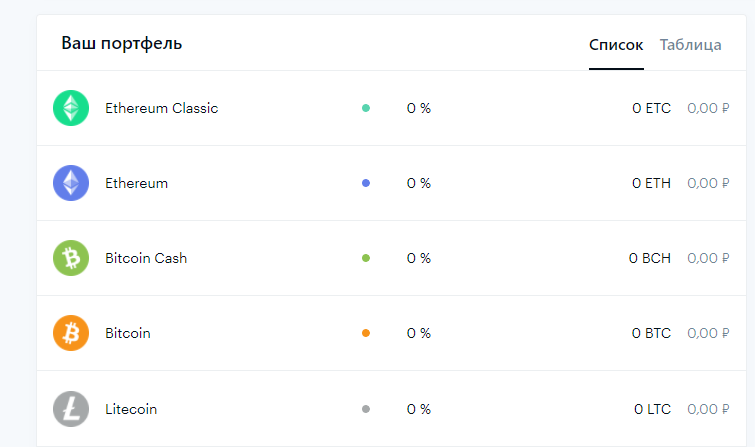755x447 pixels.
Task: Click the 0 BTC balance
Action: [651, 333]
